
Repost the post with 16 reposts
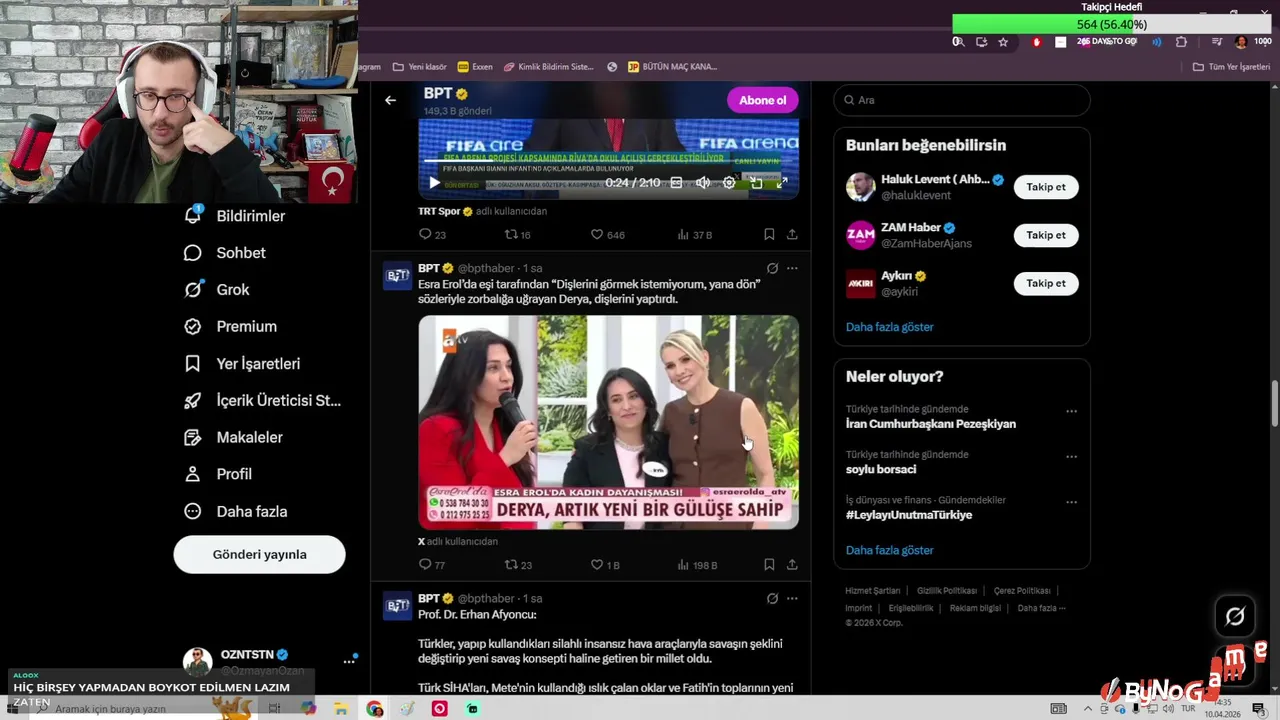[x=517, y=235]
